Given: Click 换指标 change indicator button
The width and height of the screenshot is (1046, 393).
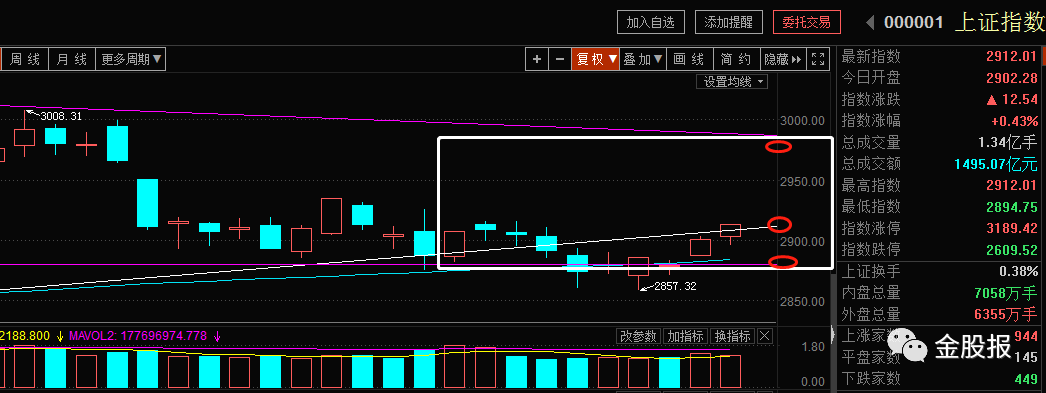Looking at the screenshot, I should tap(732, 336).
